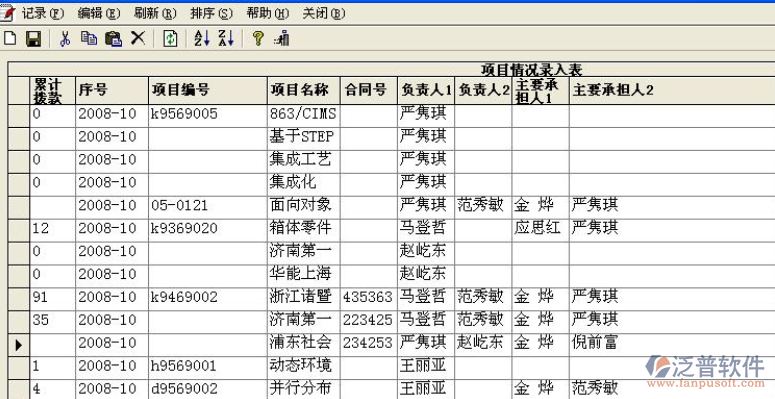Viewport: 775px width, 399px height.
Task: Click the project number d9569002
Action: (x=208, y=389)
